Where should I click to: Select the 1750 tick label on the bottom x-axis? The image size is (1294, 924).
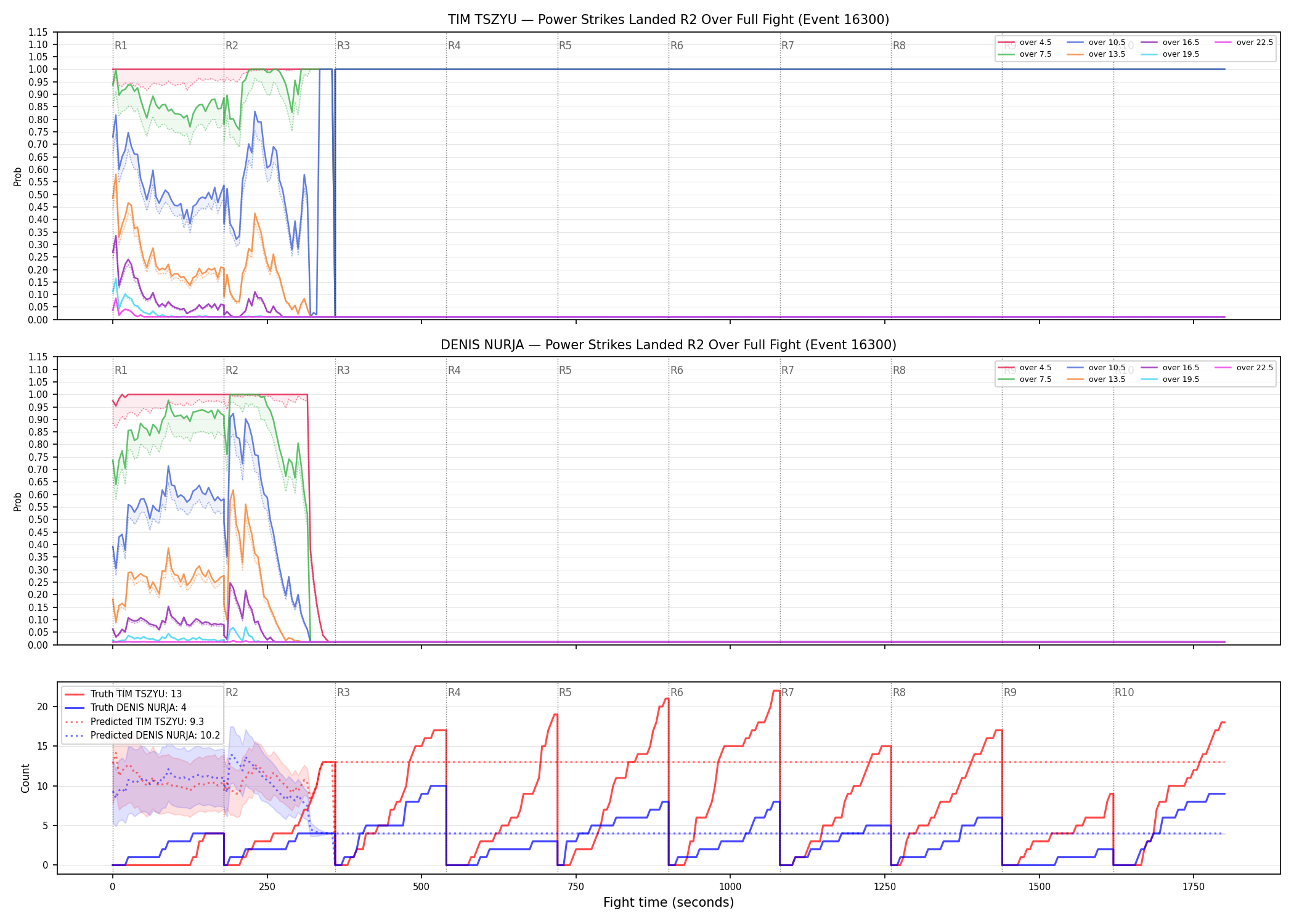pyautogui.click(x=1194, y=886)
